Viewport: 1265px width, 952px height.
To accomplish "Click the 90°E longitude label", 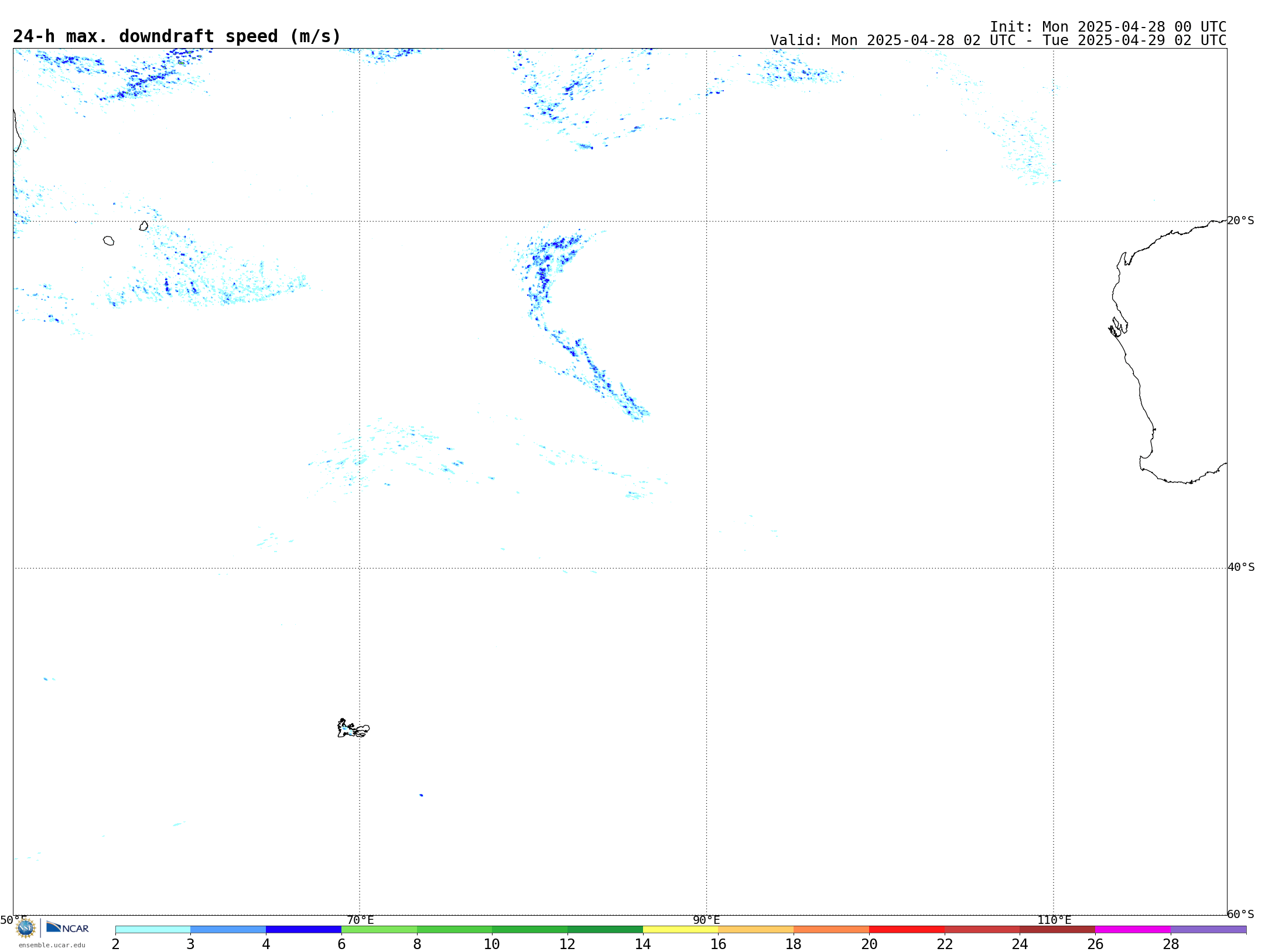I will tap(706, 920).
